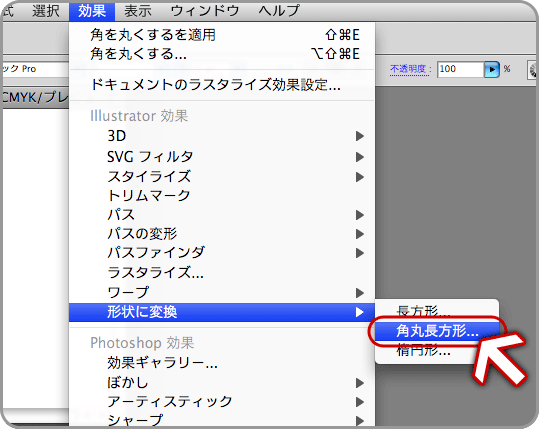Image resolution: width=539 pixels, height=429 pixels.
Task: Open the 表示 menu
Action: (x=138, y=11)
